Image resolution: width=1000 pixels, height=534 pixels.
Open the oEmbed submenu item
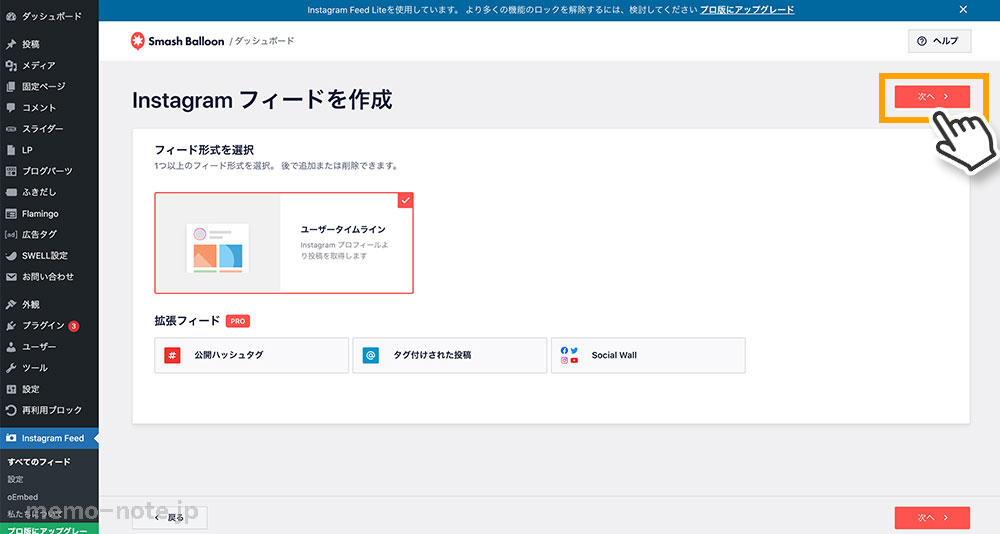click(22, 496)
